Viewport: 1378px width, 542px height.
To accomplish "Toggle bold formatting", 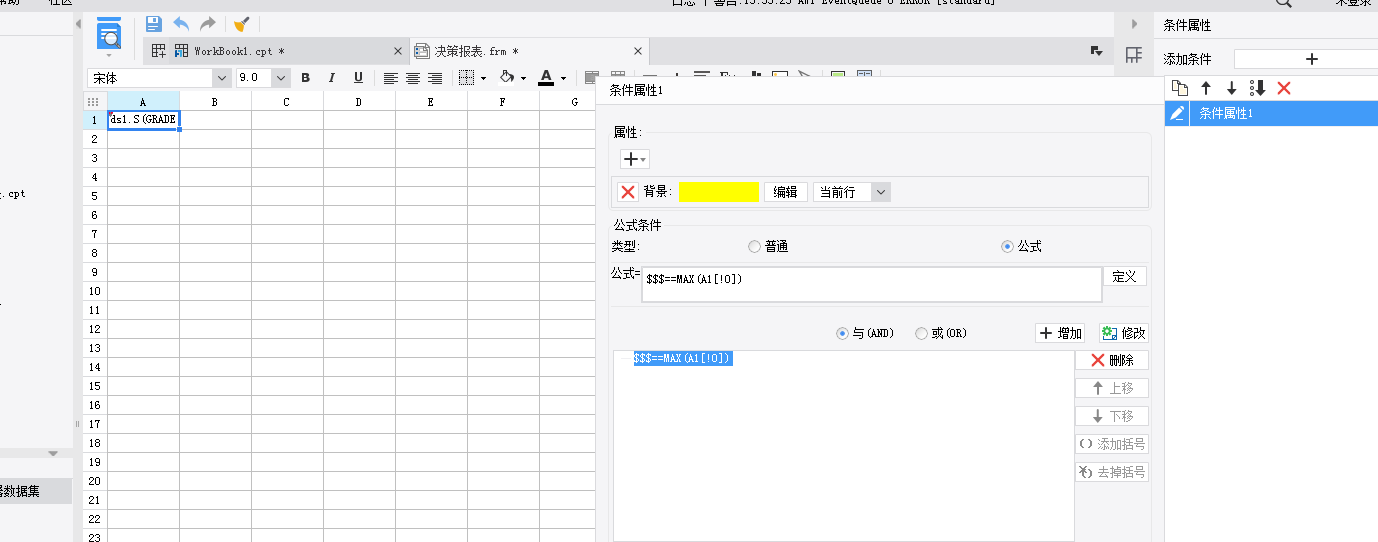I will point(306,78).
